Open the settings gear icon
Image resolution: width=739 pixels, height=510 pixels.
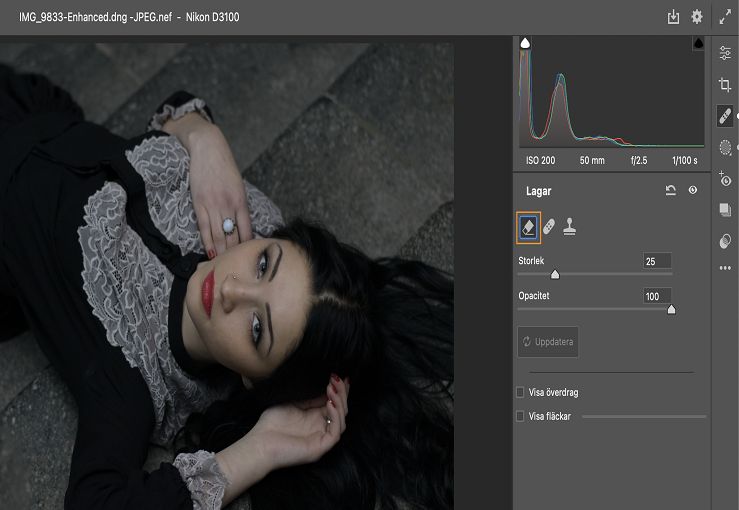697,17
